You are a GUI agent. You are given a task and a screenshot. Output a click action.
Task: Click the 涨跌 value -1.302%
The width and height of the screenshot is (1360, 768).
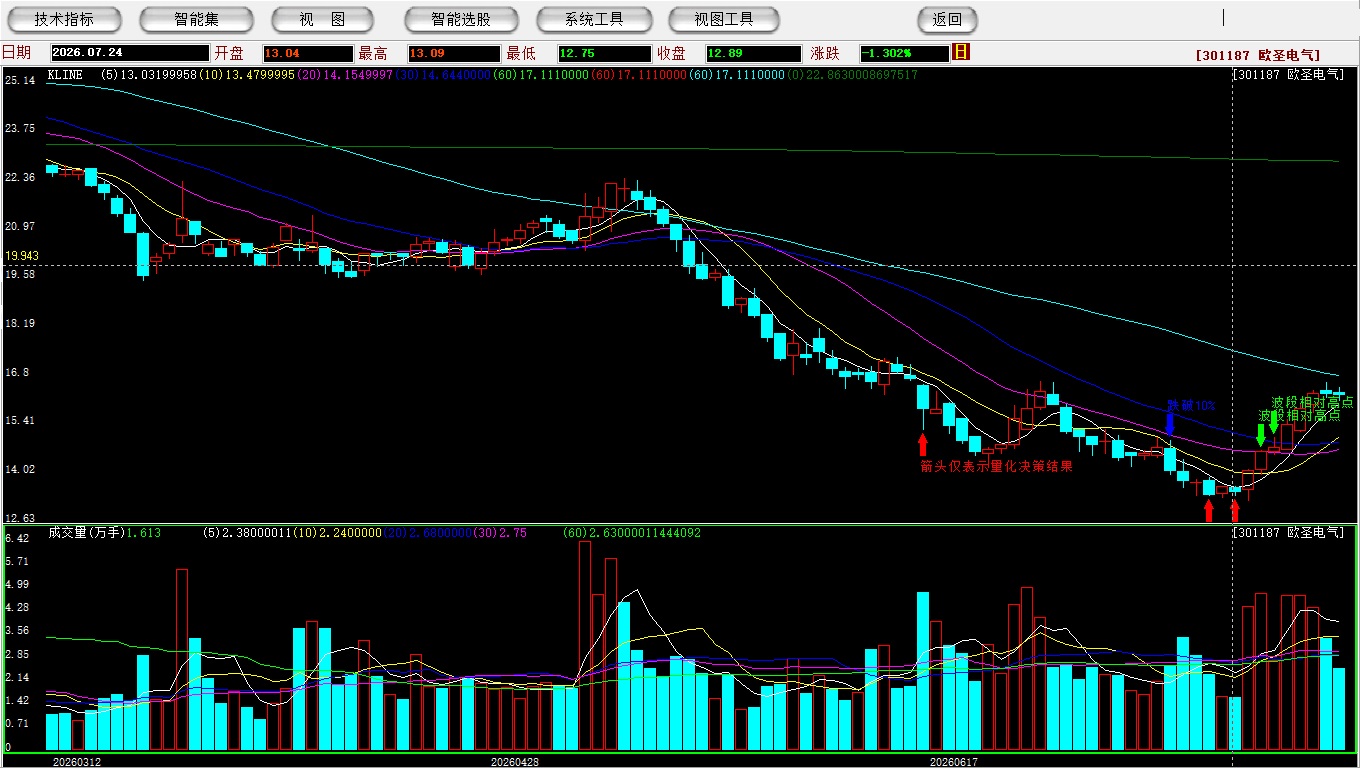904,53
